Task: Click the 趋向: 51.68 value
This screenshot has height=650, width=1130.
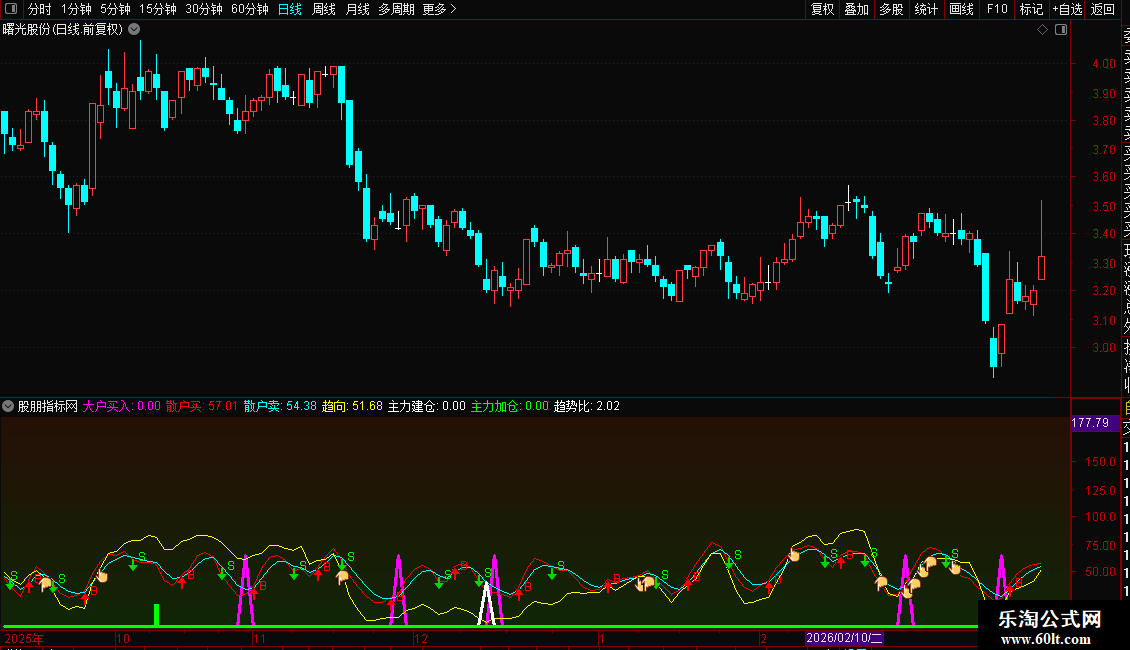Action: click(x=352, y=406)
